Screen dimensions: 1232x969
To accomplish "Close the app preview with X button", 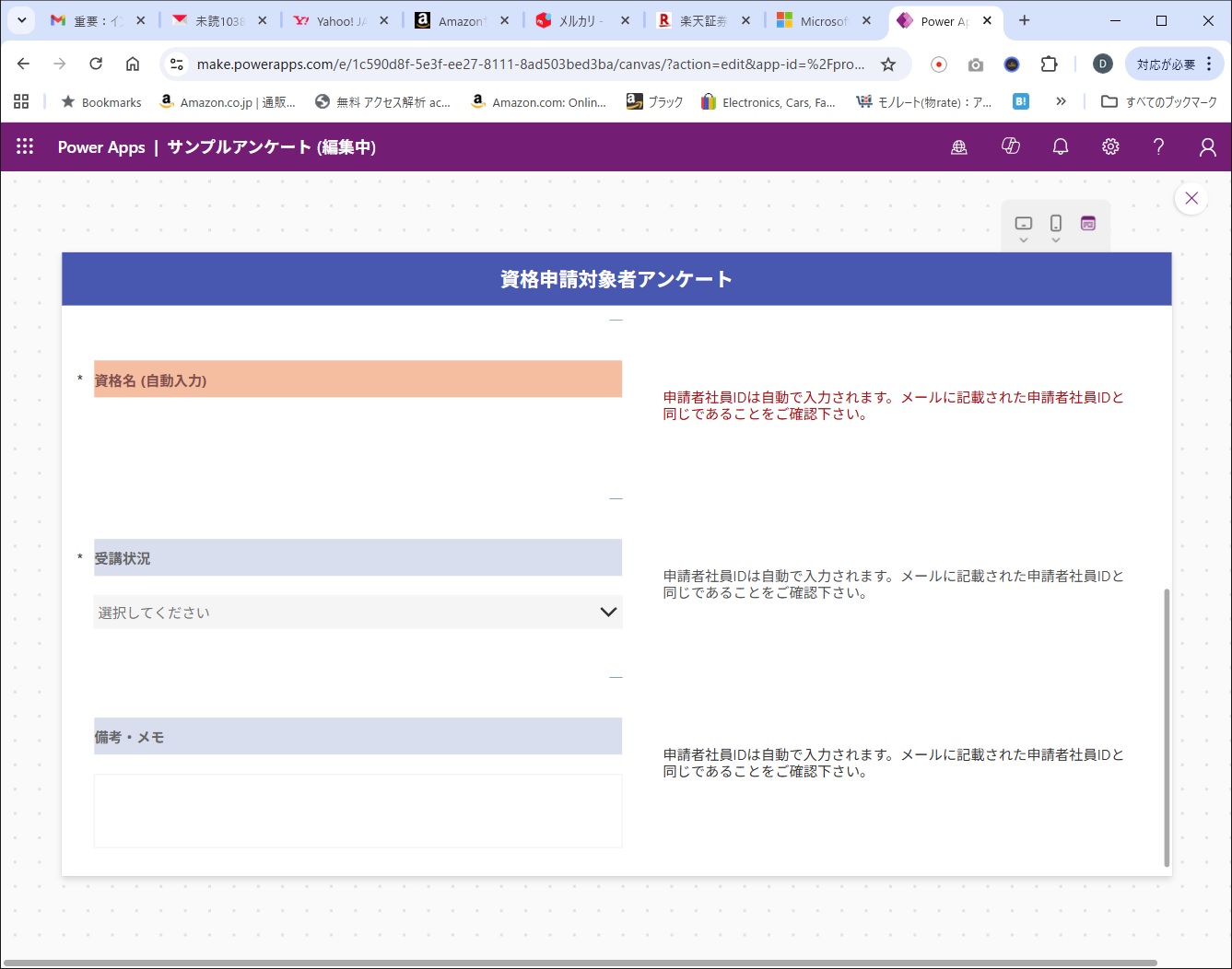I will coord(1191,198).
